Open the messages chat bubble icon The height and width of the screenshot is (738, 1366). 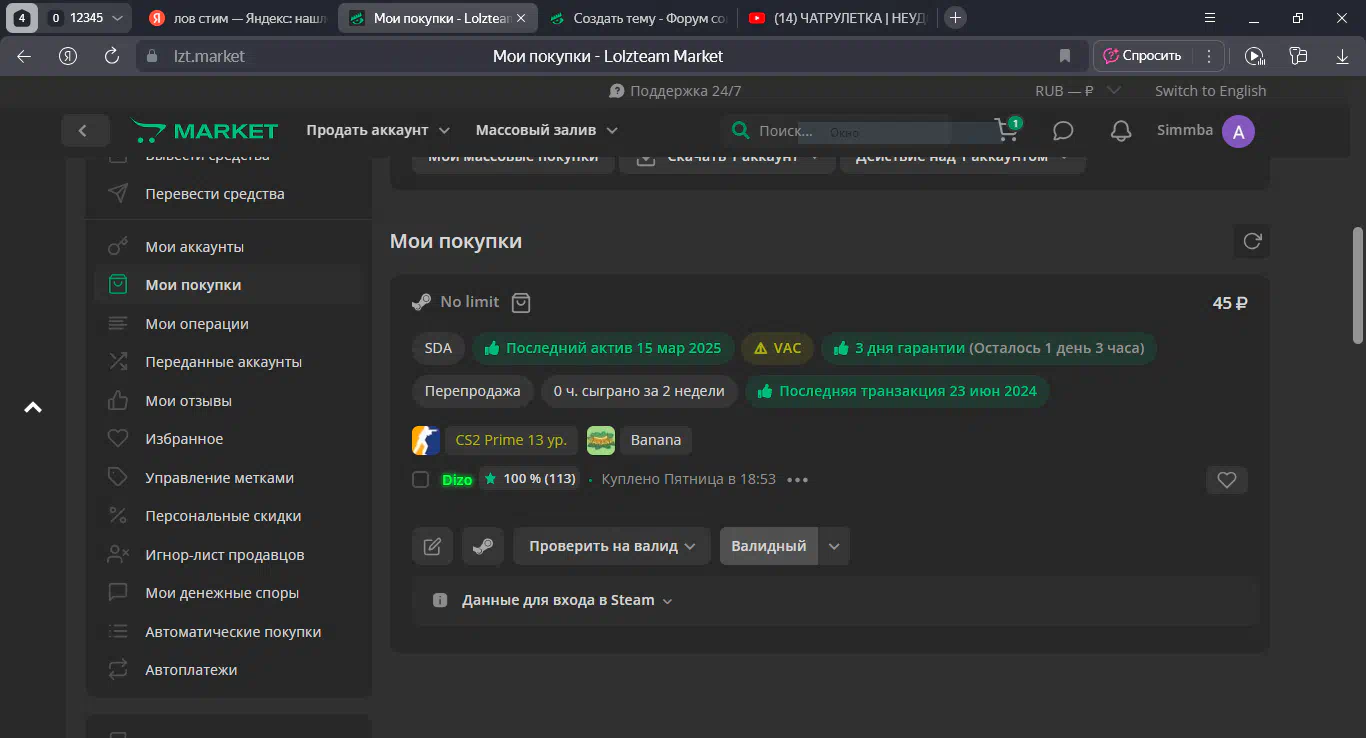[x=1063, y=131]
